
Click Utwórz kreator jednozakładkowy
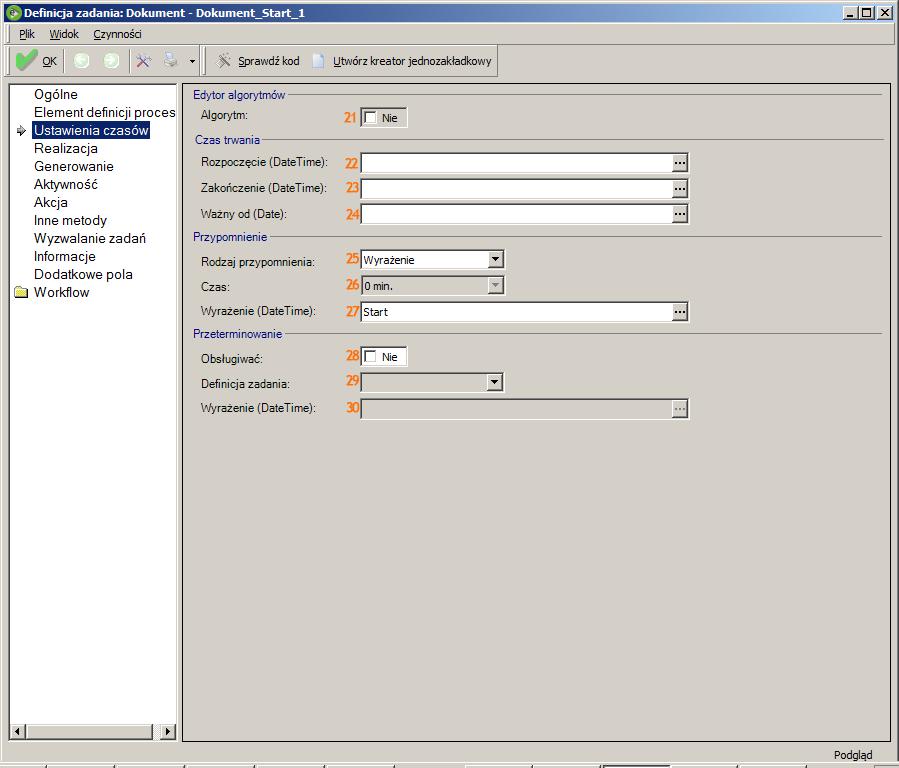pos(402,61)
